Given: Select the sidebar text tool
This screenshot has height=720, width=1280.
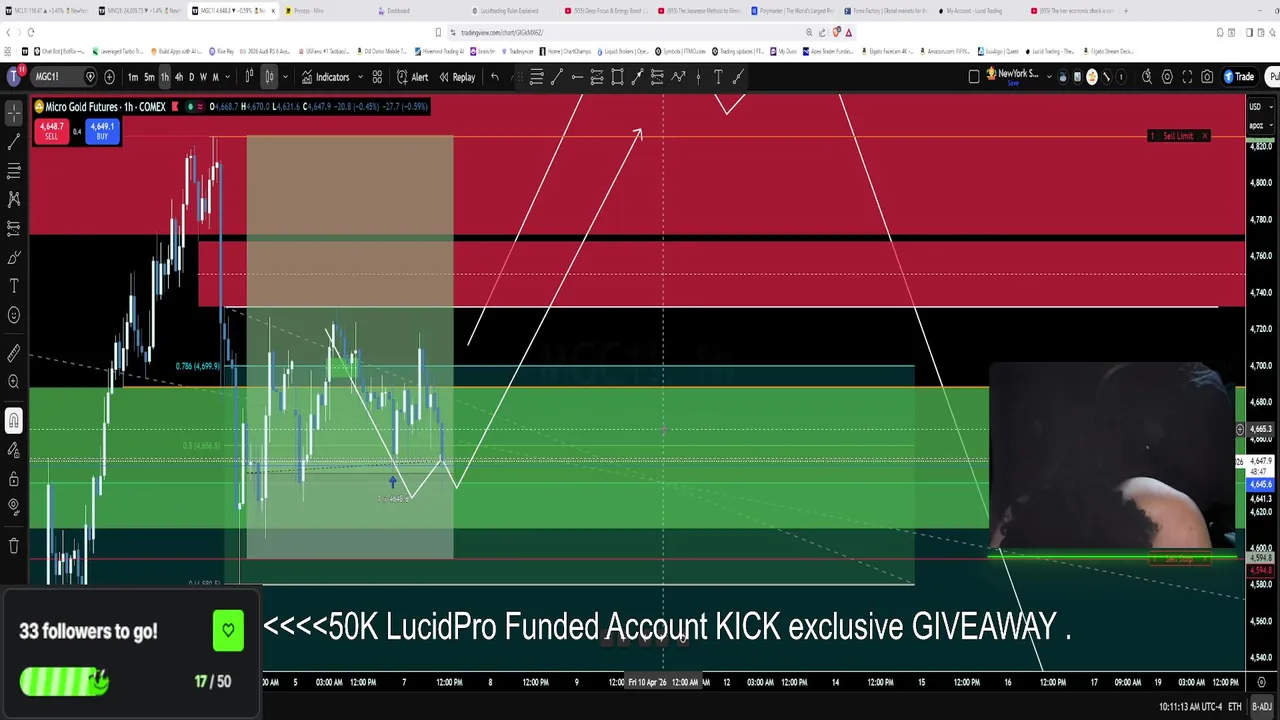Looking at the screenshot, I should pyautogui.click(x=14, y=287).
